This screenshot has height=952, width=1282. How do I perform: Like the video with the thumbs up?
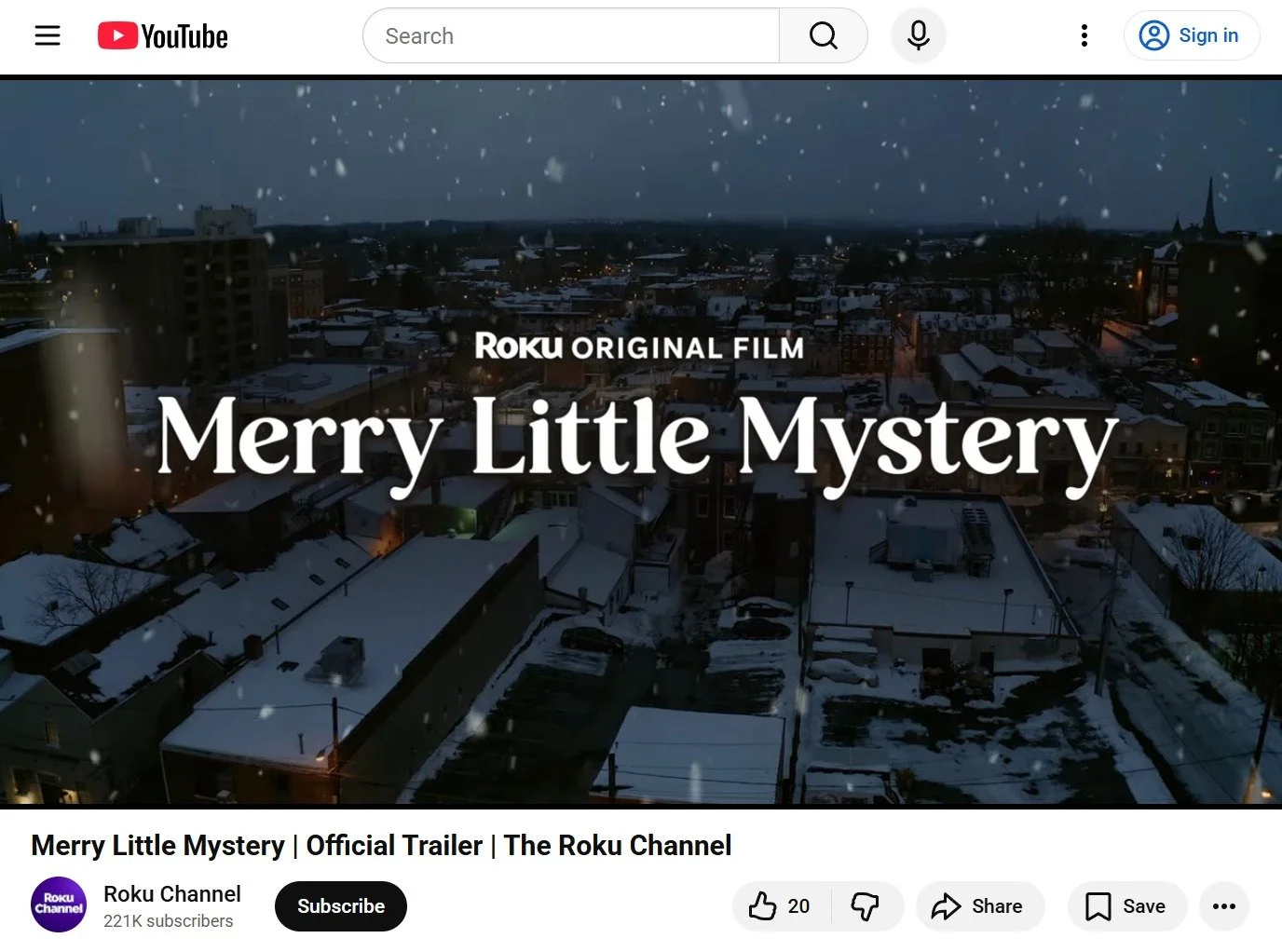766,905
